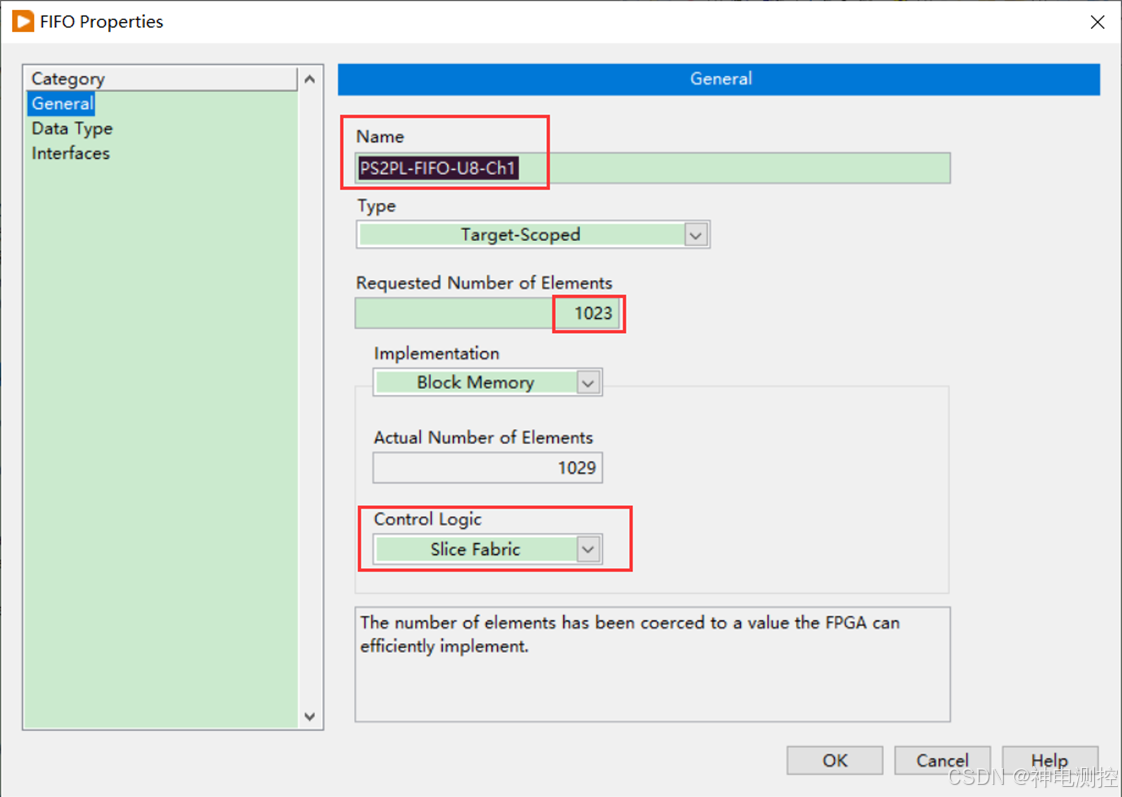This screenshot has width=1122, height=797.
Task: Click the Cancel button
Action: click(x=942, y=760)
